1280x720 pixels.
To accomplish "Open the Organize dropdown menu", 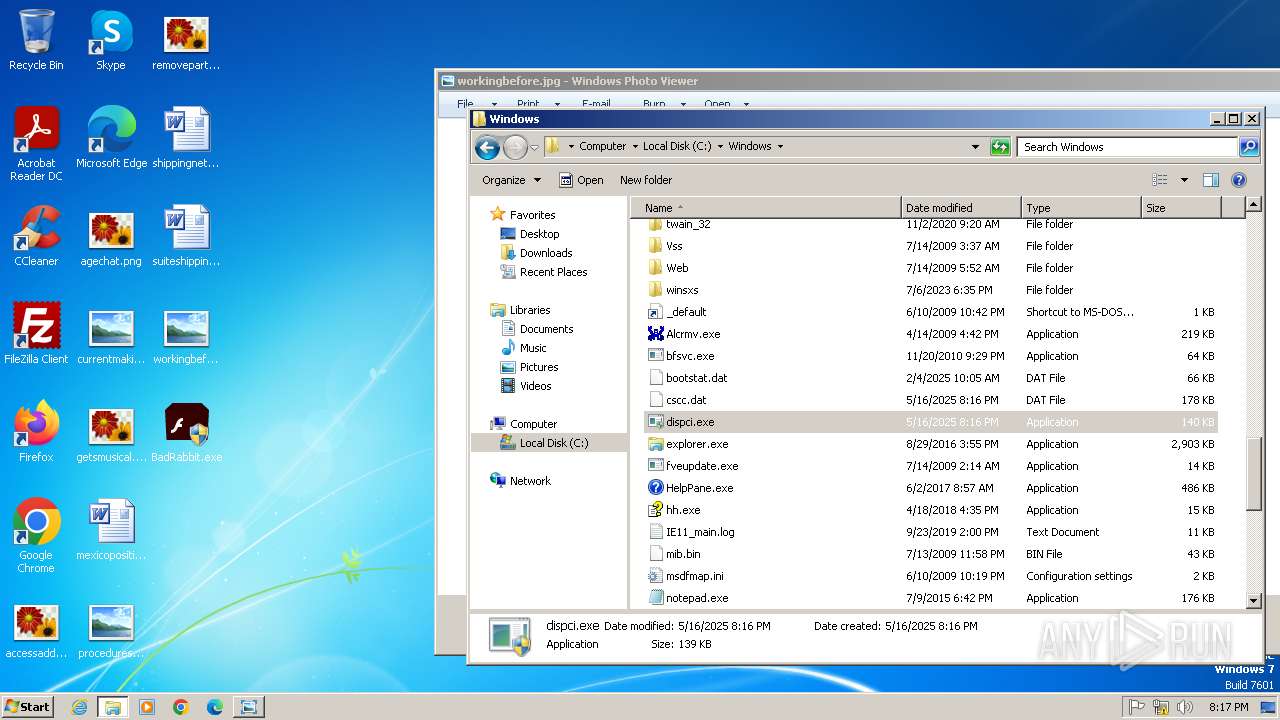I will click(511, 180).
